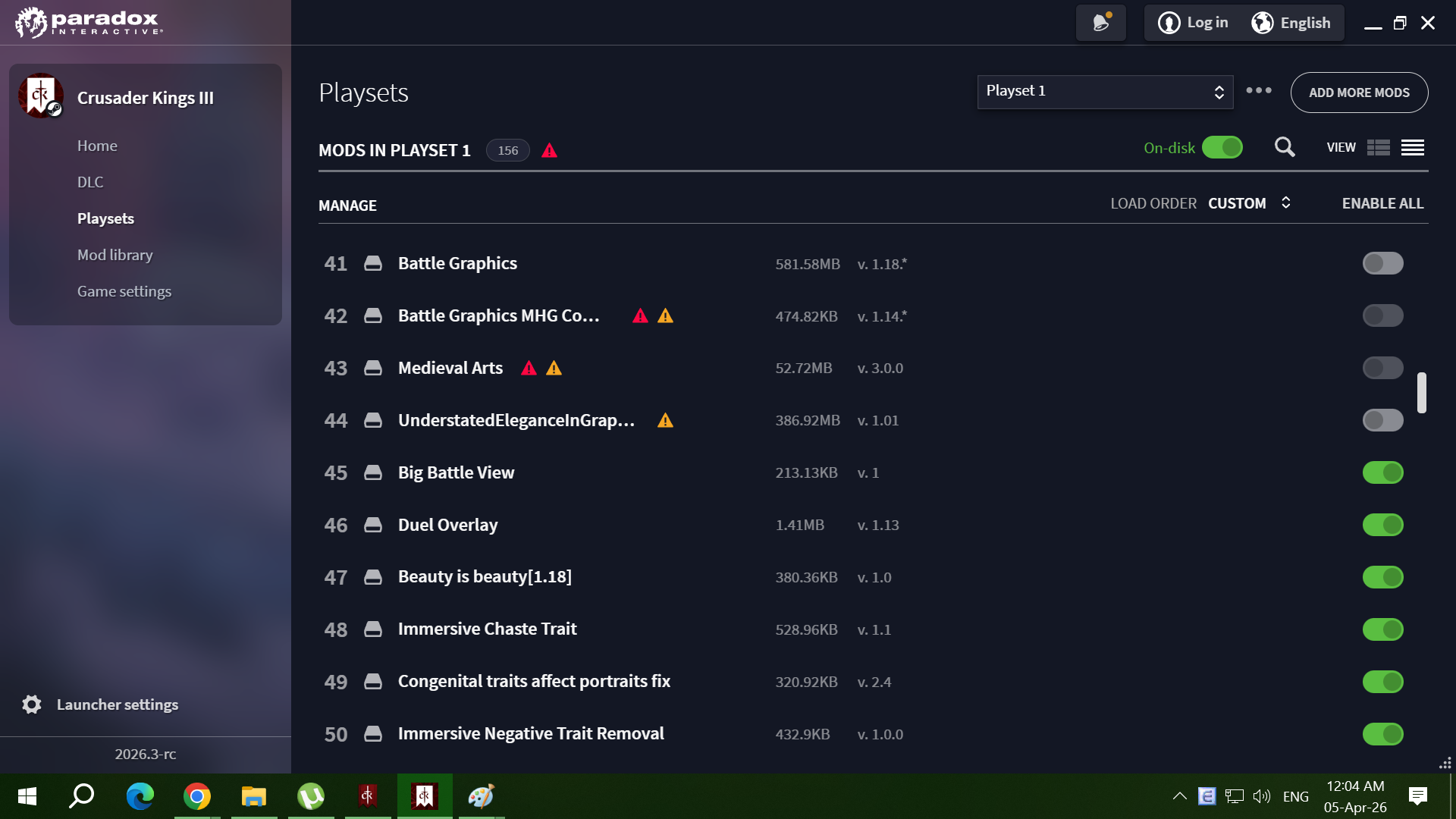Open File Explorer from the taskbar
This screenshot has width=1456, height=819.
(254, 796)
